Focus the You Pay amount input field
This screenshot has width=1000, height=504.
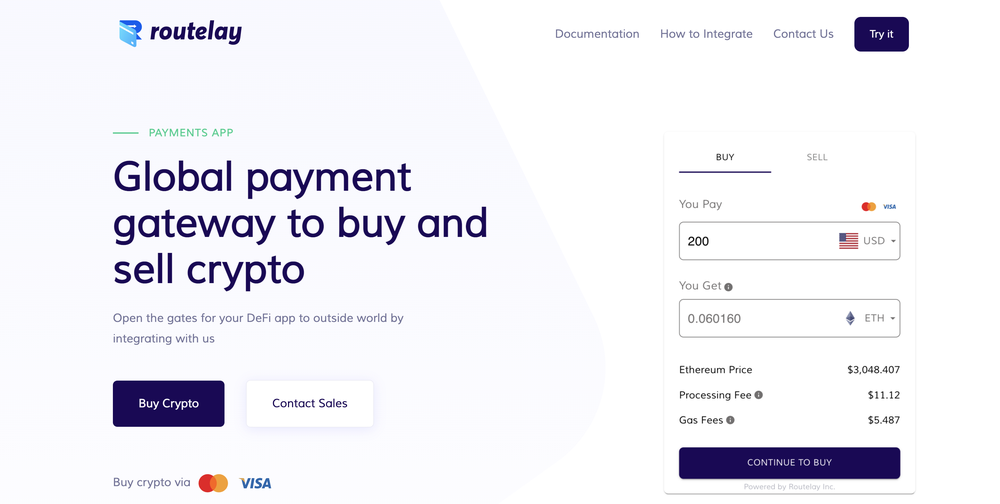point(755,241)
